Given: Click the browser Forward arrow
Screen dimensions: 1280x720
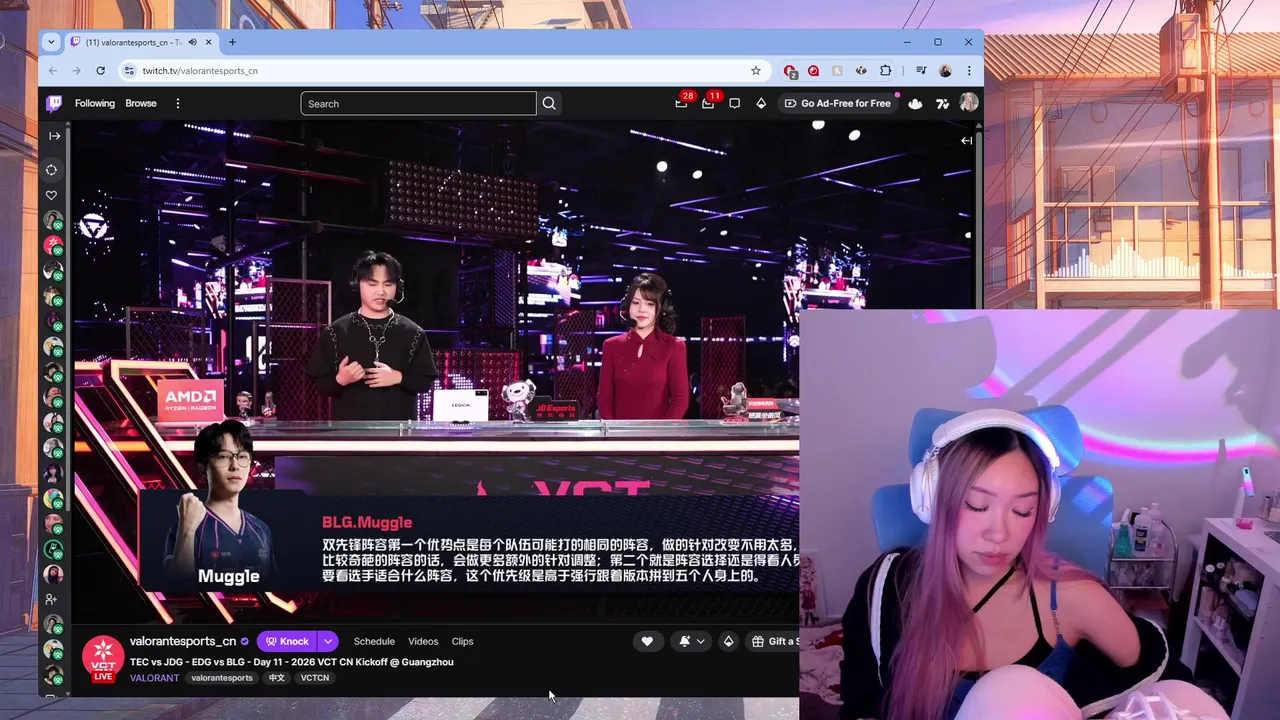Looking at the screenshot, I should [76, 71].
